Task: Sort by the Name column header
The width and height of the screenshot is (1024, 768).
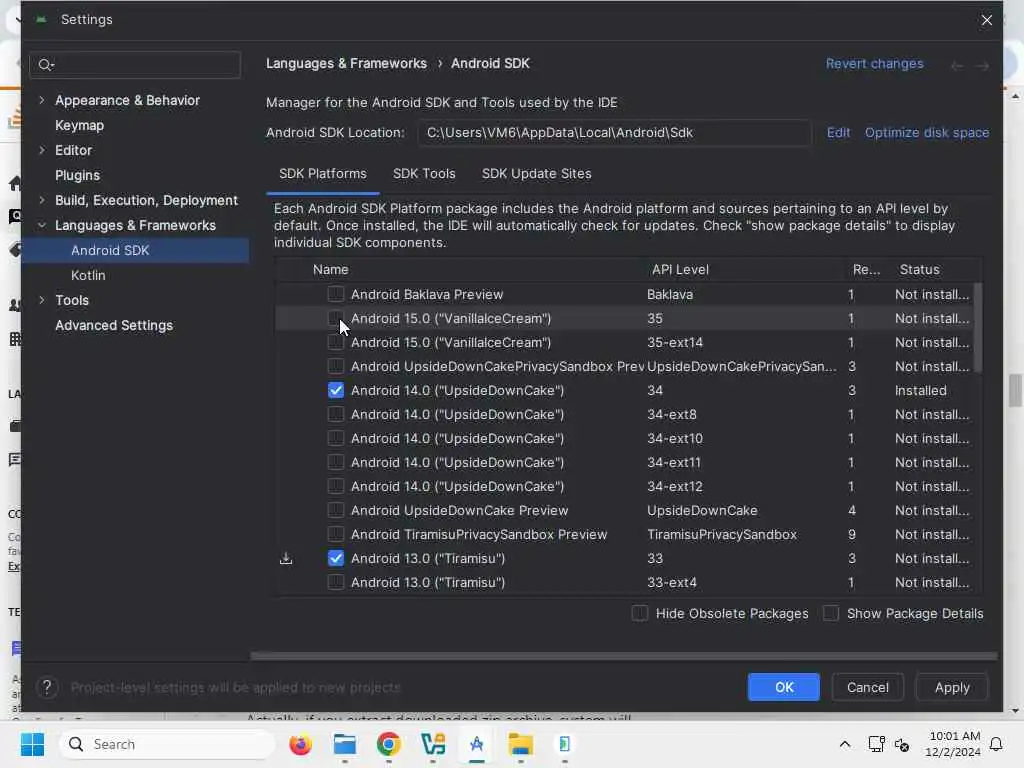Action: coord(330,270)
